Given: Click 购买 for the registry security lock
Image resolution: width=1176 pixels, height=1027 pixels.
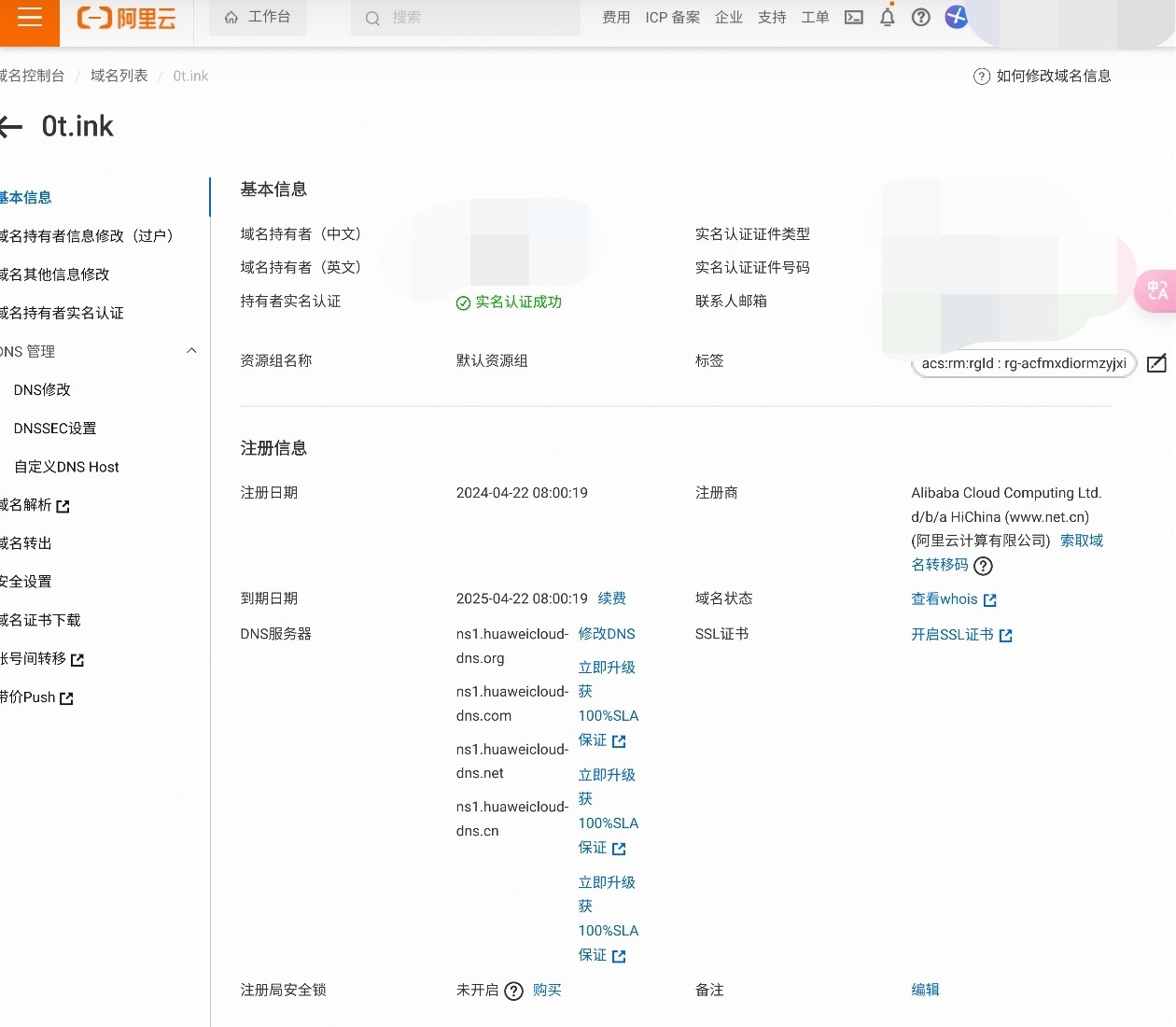Looking at the screenshot, I should [x=547, y=991].
